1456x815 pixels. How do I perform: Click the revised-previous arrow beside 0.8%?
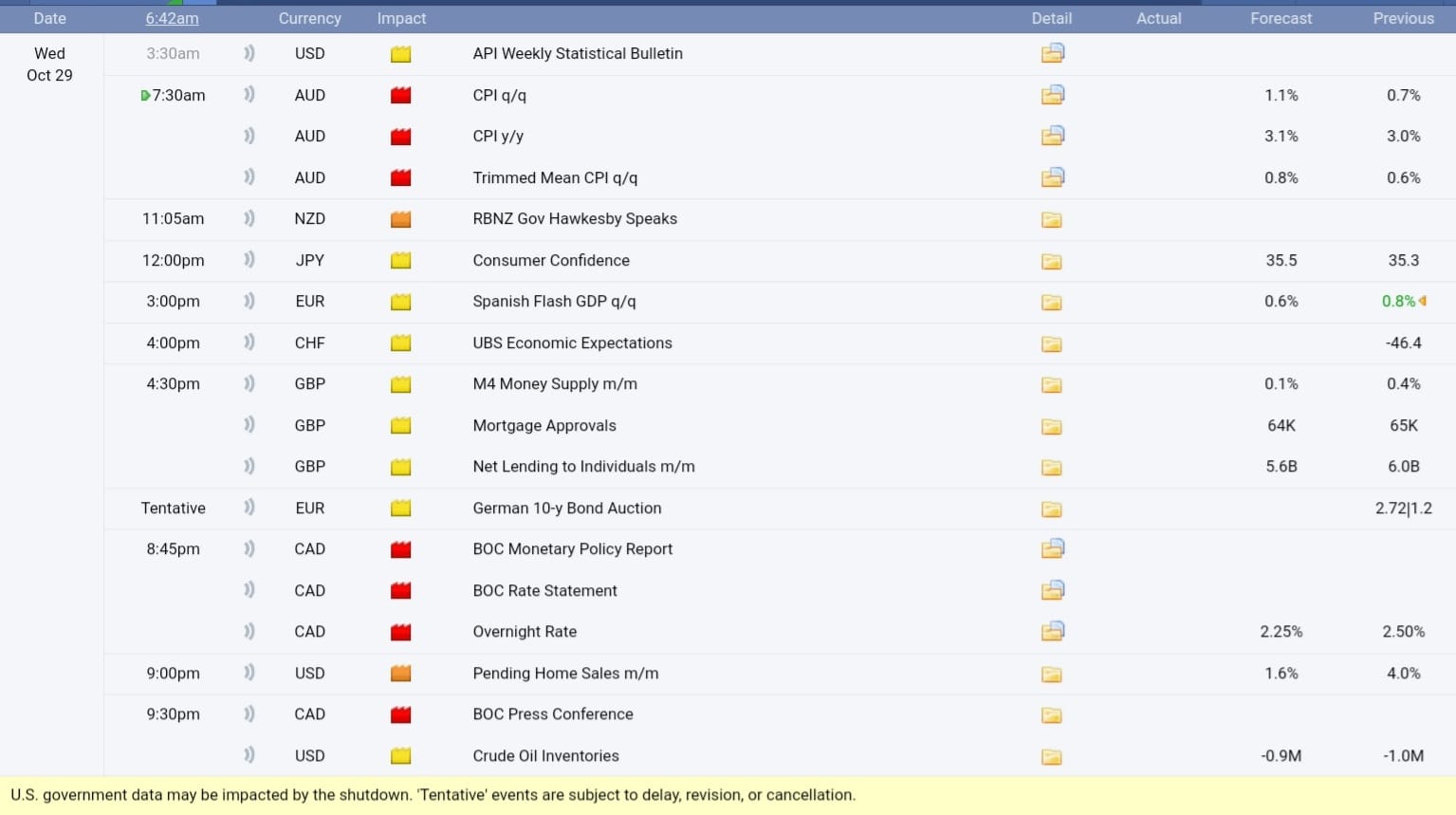pos(1423,302)
